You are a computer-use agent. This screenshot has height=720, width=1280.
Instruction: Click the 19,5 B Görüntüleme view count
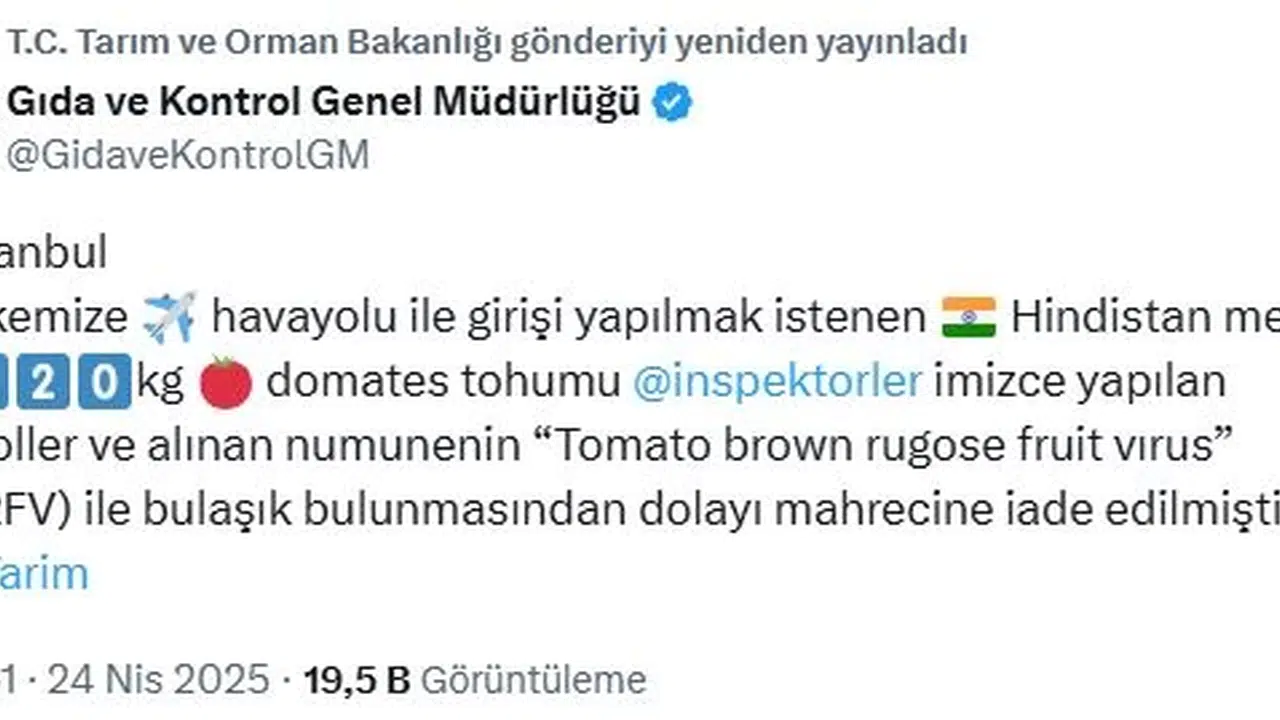click(x=475, y=680)
